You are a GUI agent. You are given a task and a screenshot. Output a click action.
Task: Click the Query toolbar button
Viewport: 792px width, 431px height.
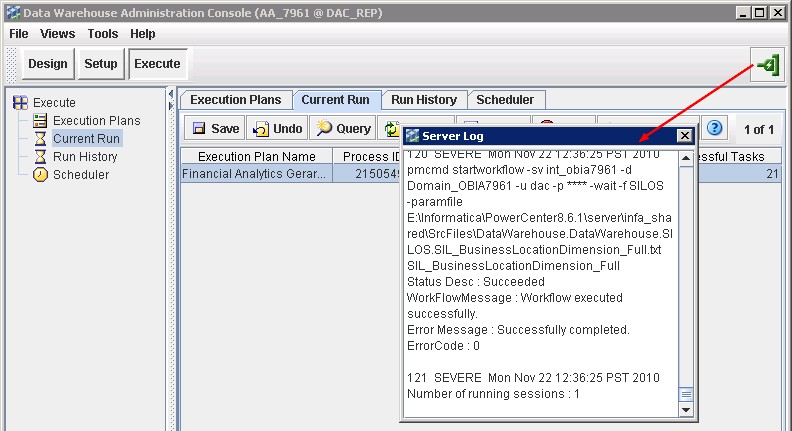point(342,129)
